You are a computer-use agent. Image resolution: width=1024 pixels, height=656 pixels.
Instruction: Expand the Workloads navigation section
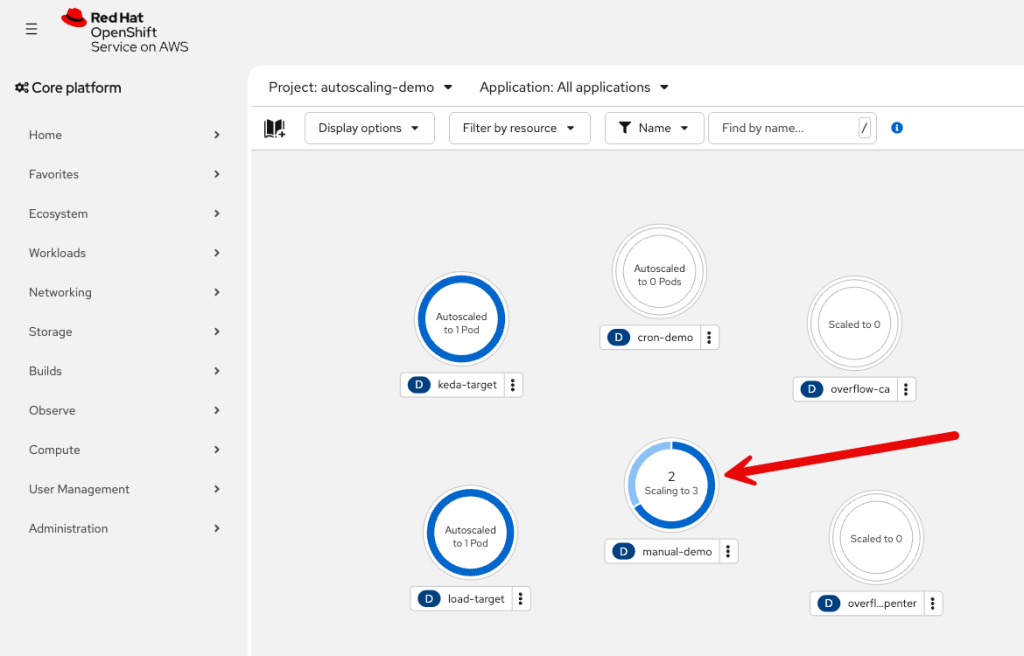click(124, 253)
